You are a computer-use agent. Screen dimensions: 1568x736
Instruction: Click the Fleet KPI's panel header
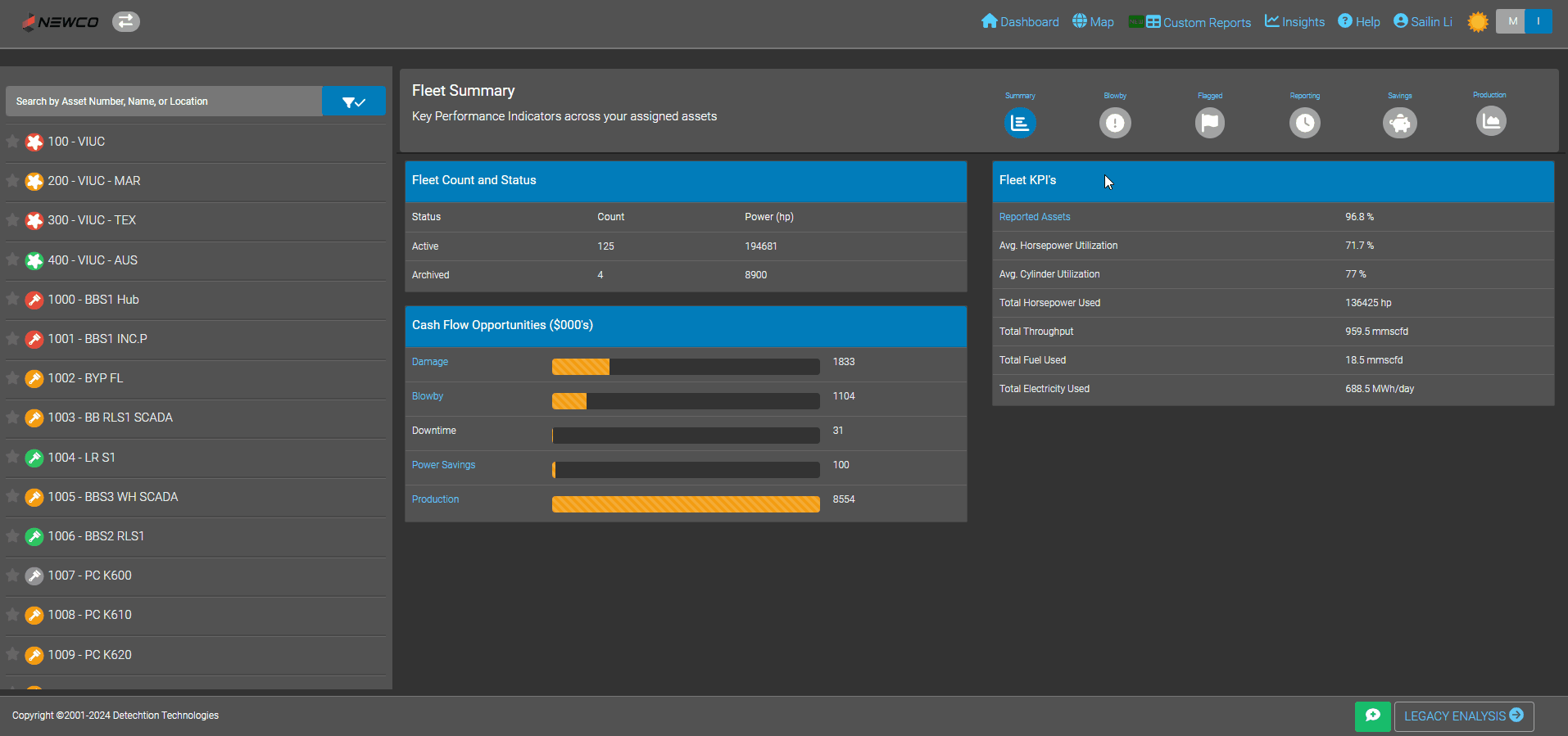coord(1273,181)
